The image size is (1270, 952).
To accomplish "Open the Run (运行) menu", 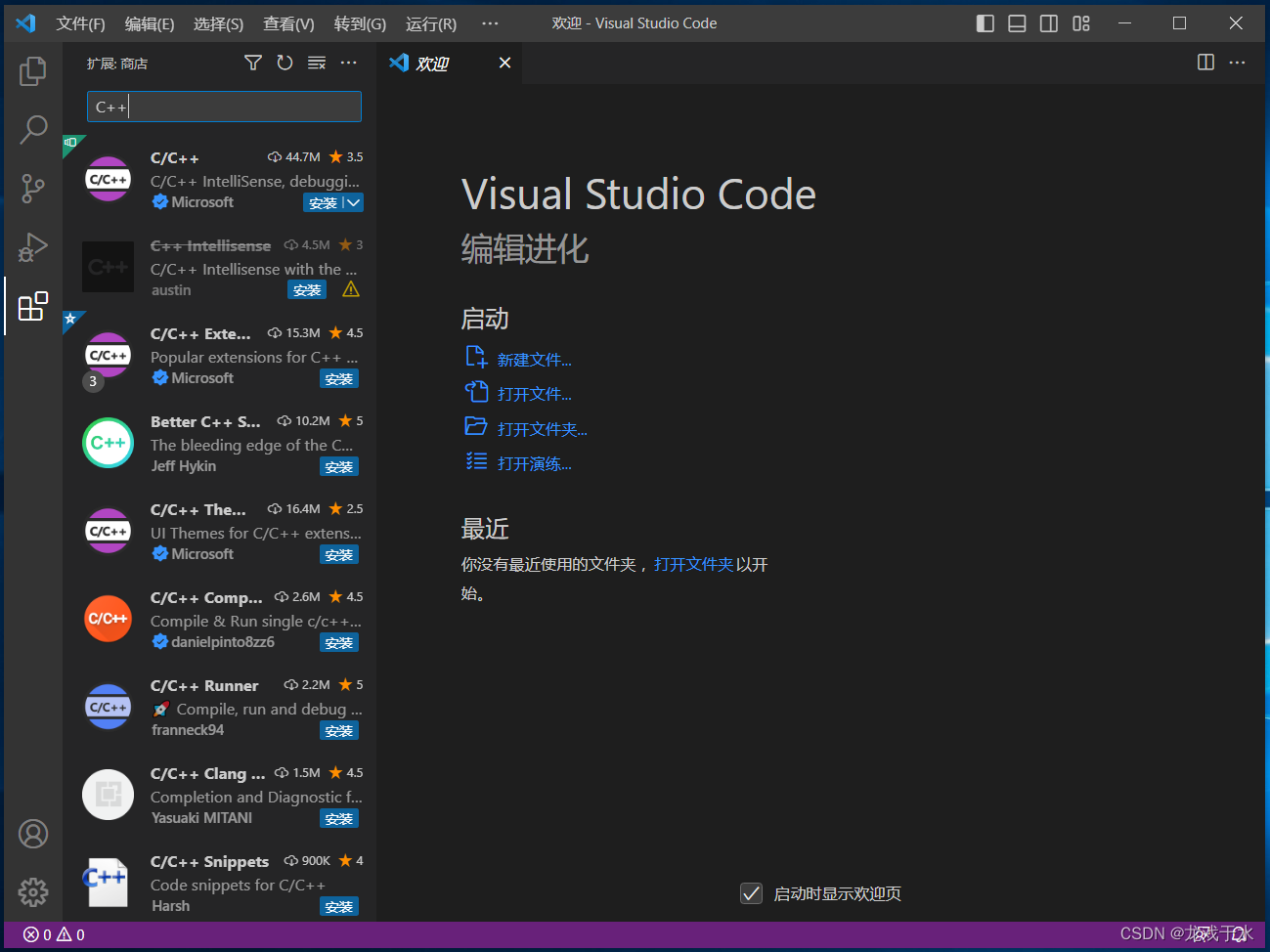I will click(x=431, y=23).
